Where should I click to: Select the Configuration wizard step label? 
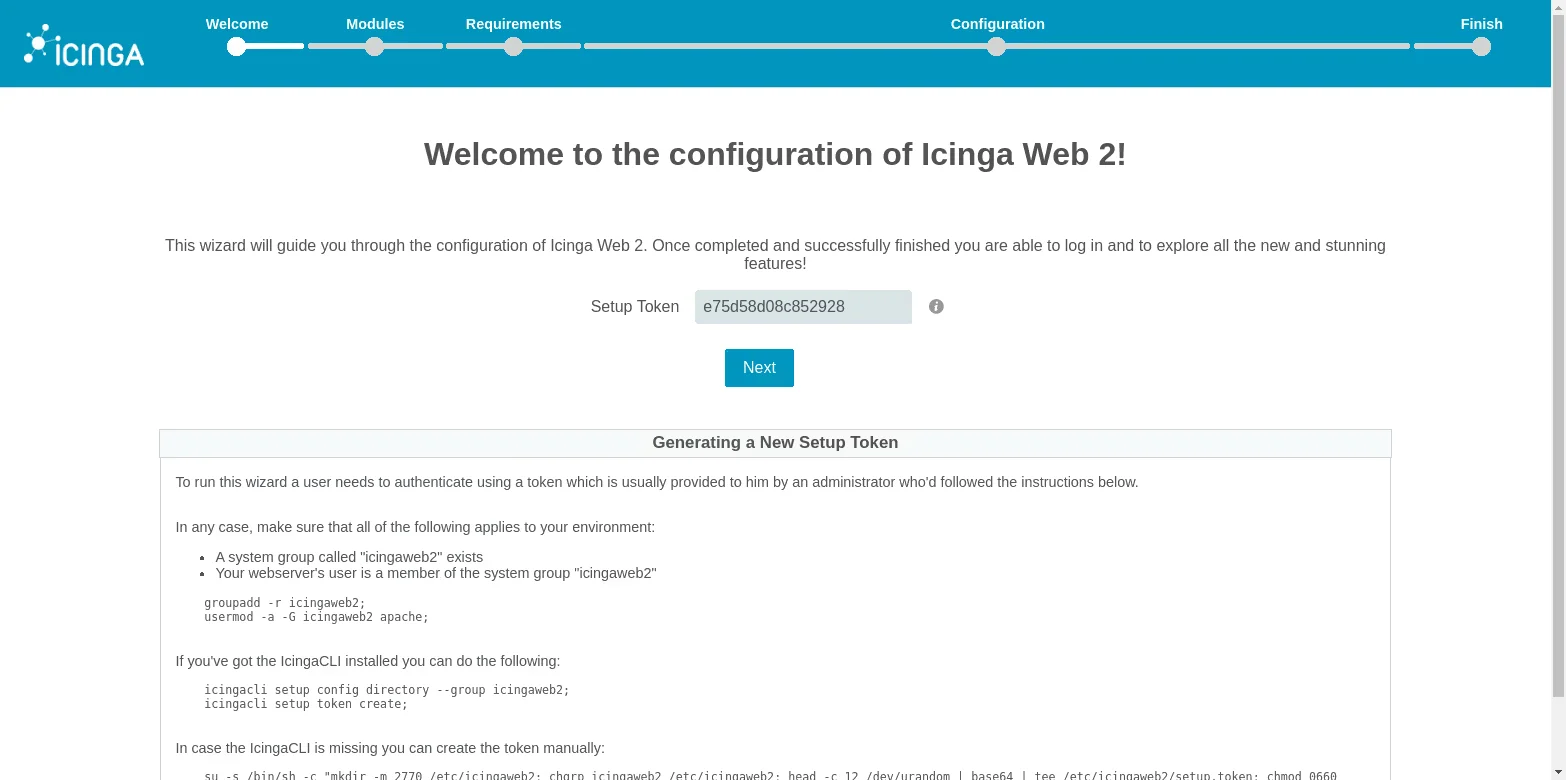click(x=997, y=24)
